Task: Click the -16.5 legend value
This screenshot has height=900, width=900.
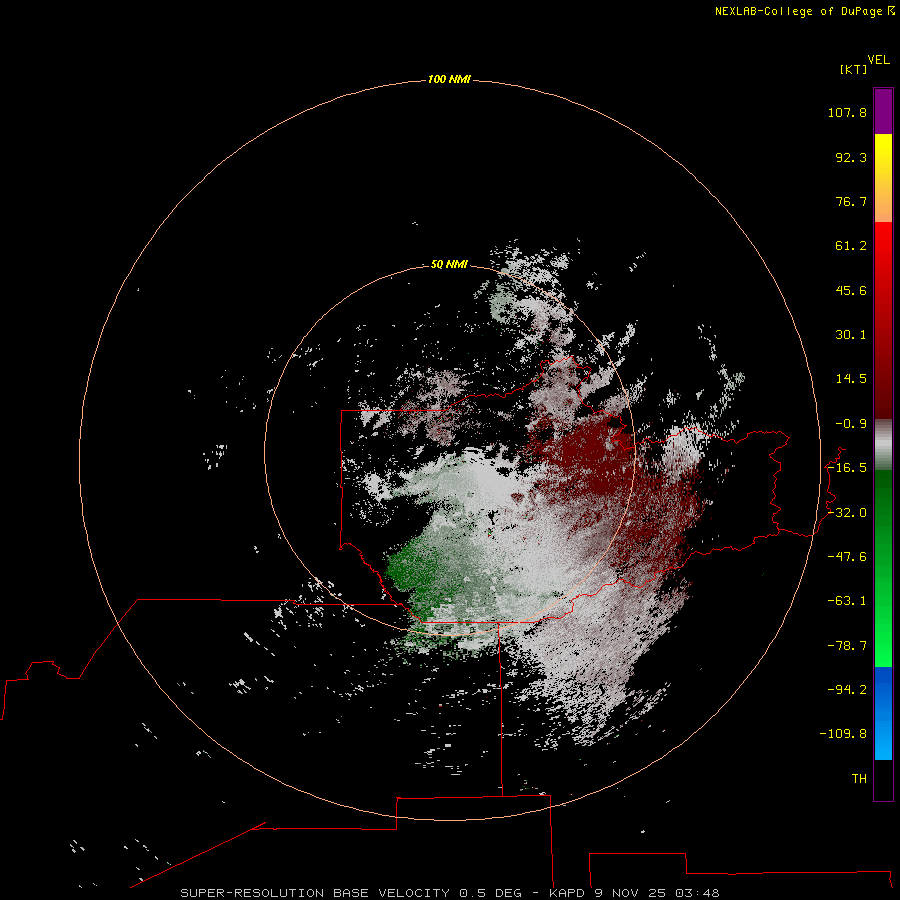Action: pyautogui.click(x=847, y=468)
